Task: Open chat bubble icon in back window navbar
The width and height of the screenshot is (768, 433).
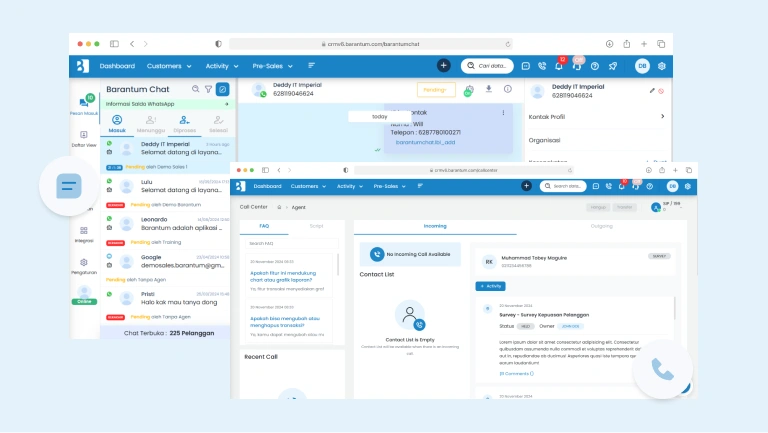Action: coord(526,66)
